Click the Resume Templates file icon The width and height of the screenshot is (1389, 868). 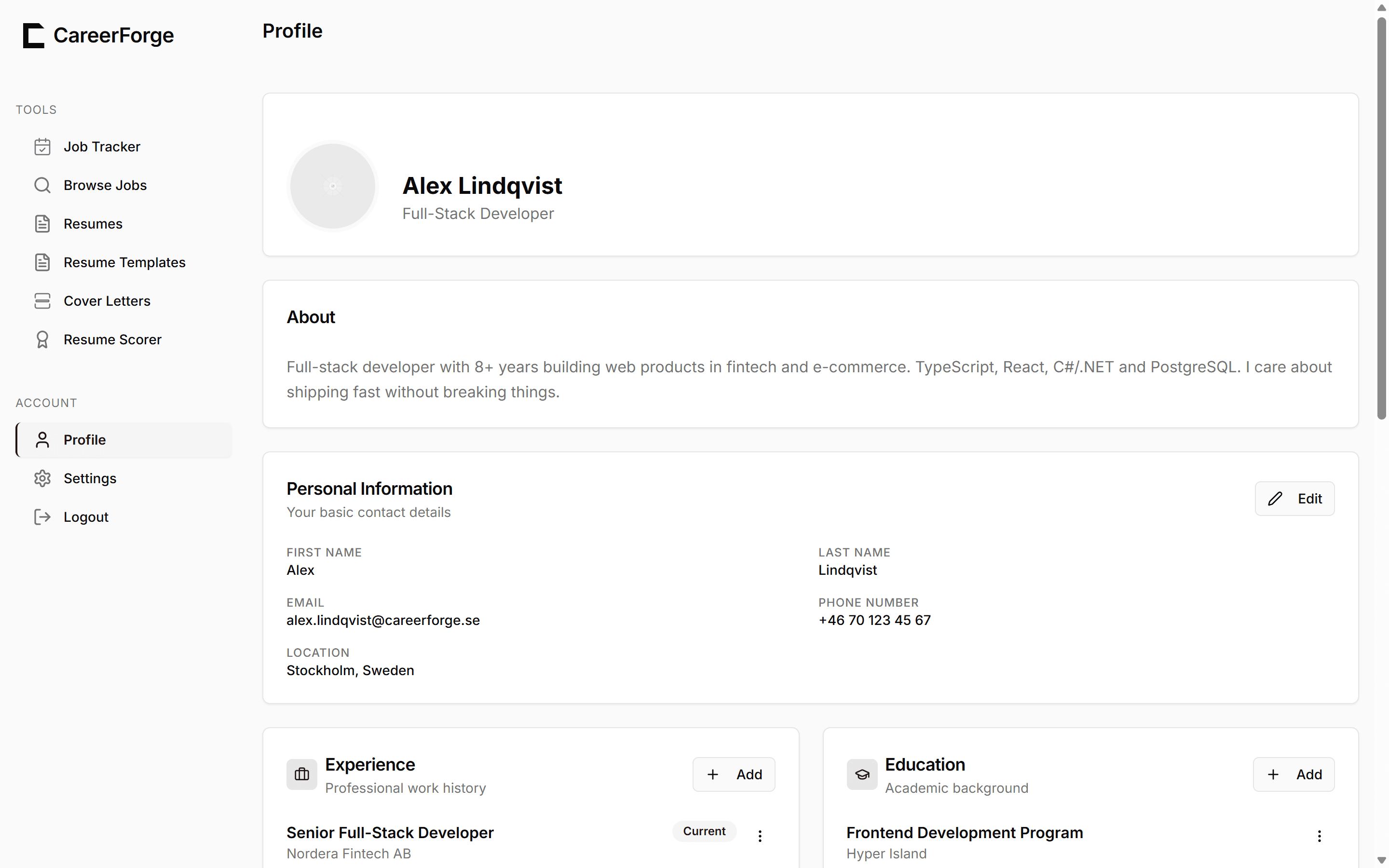tap(42, 262)
